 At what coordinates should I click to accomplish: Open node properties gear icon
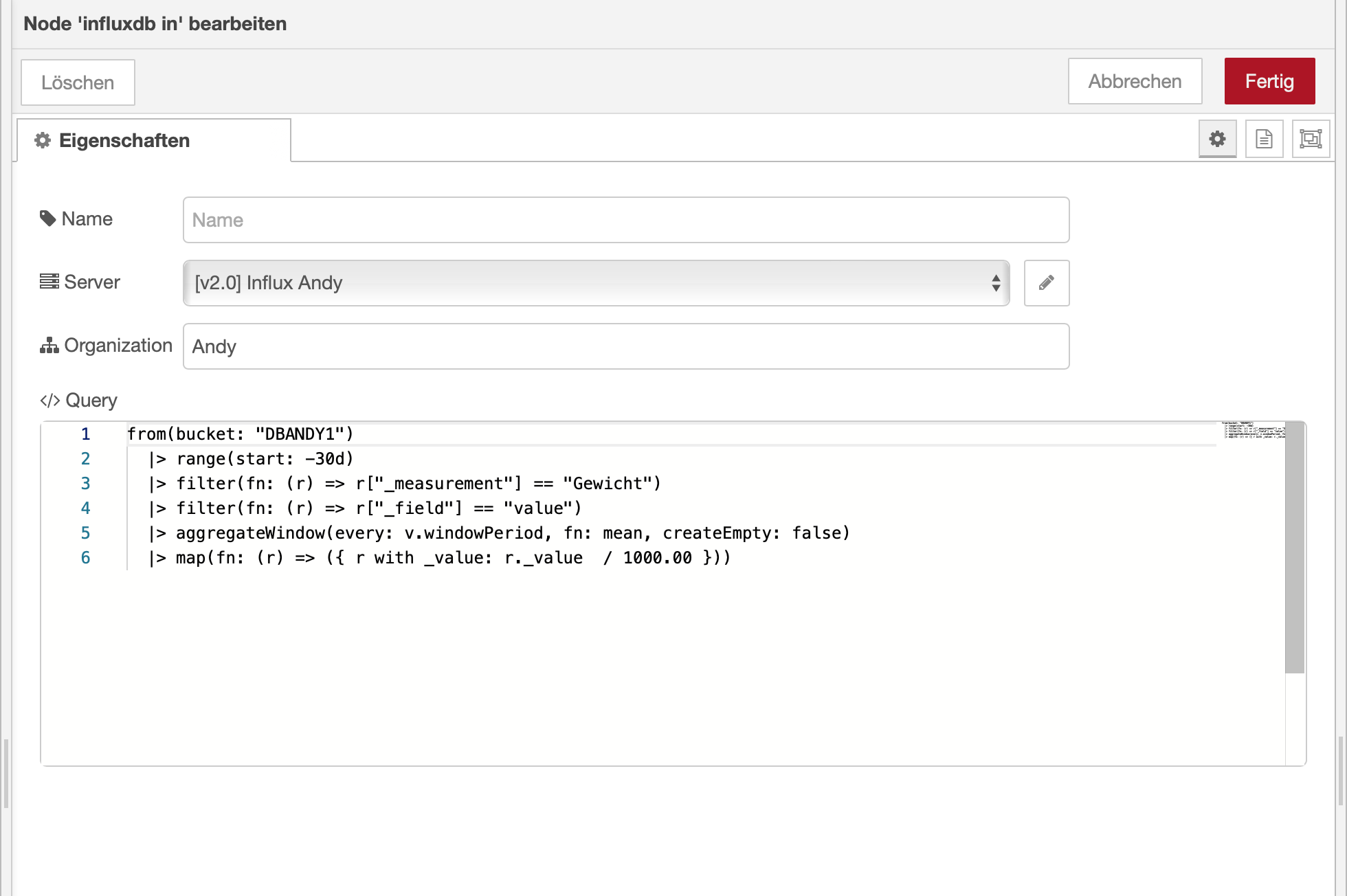[1217, 139]
